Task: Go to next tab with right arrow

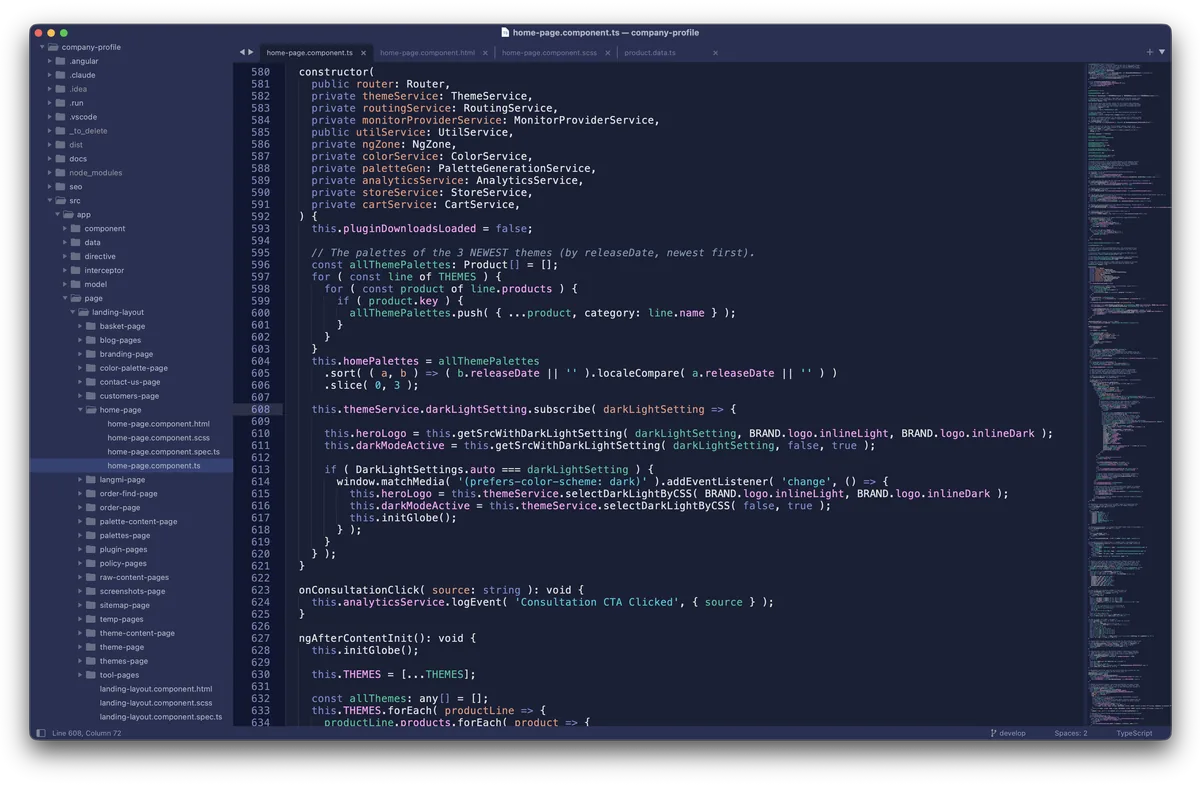Action: click(x=251, y=52)
